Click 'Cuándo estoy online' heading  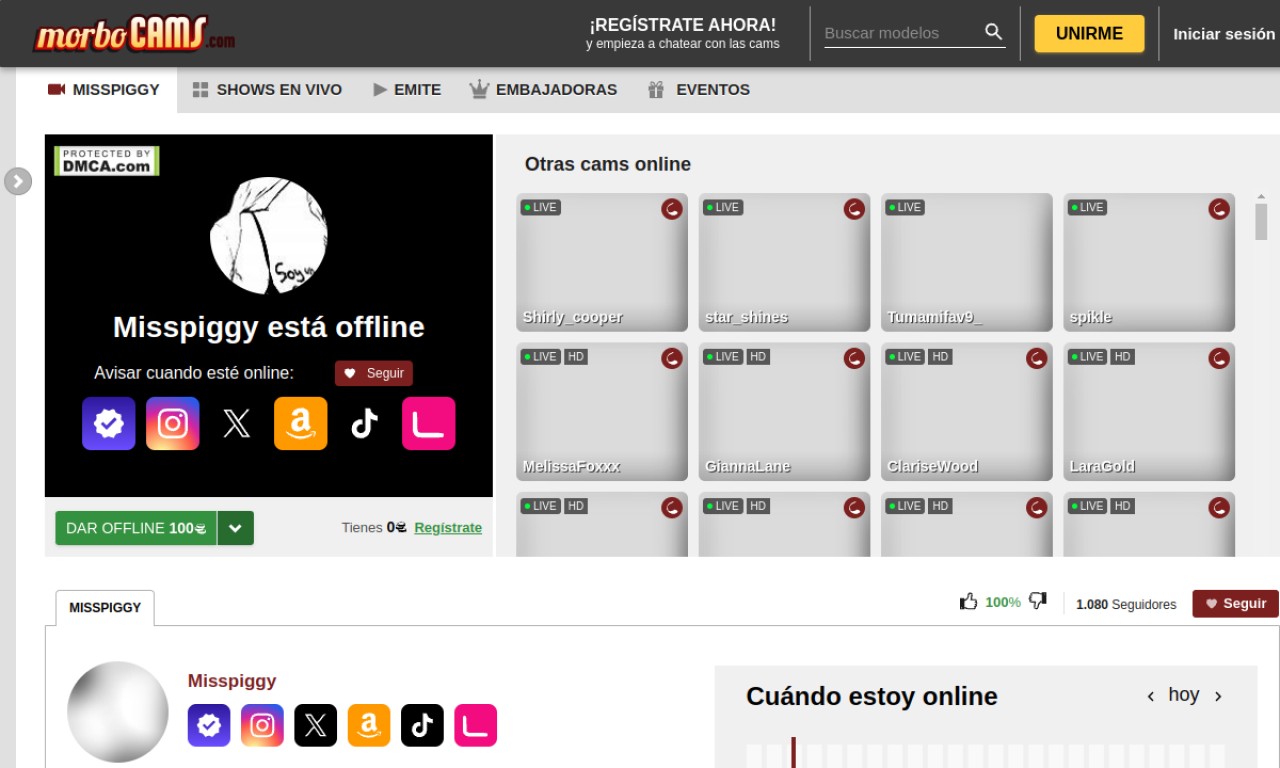(872, 696)
